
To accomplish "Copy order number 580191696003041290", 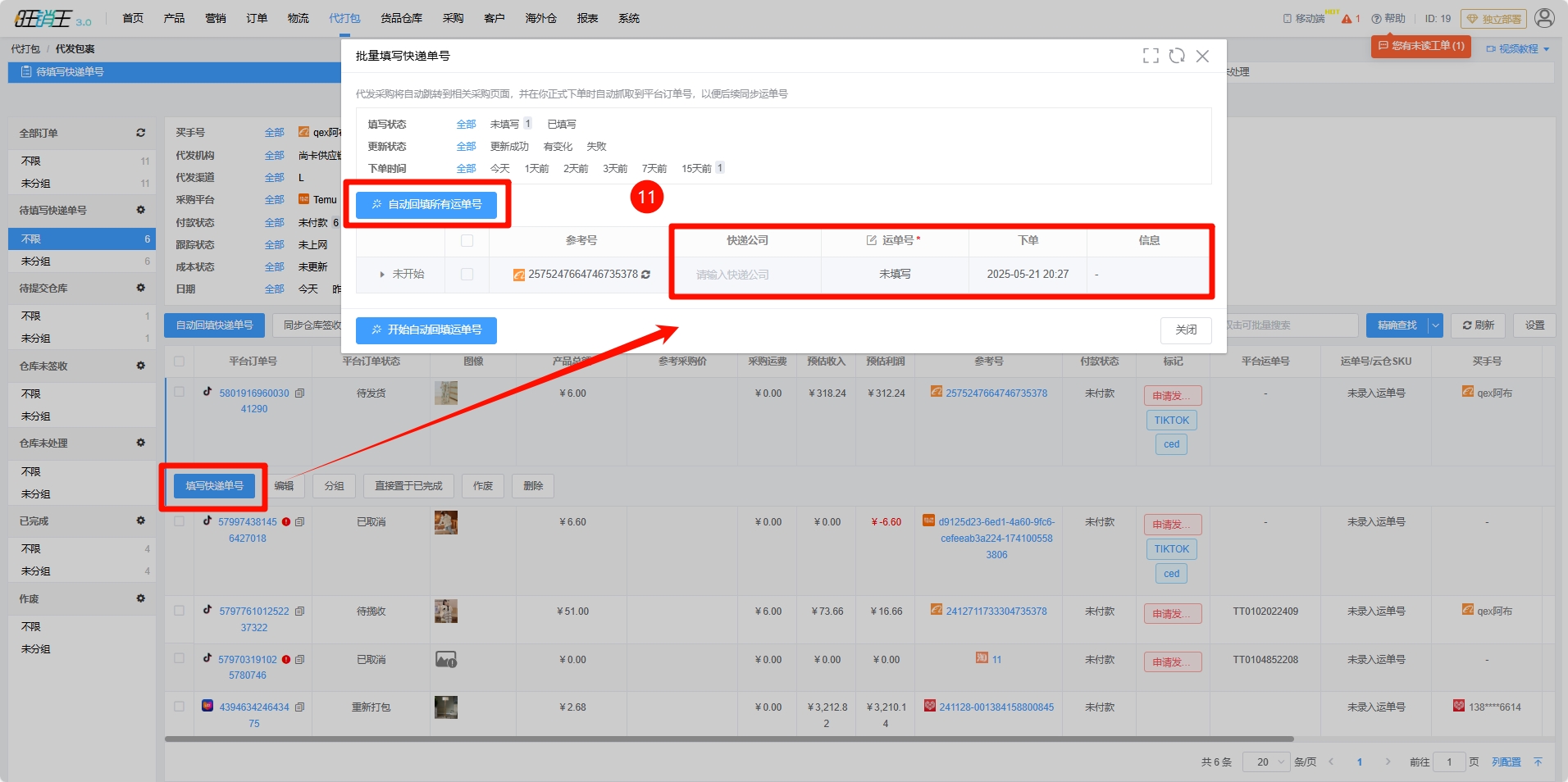I will (300, 393).
